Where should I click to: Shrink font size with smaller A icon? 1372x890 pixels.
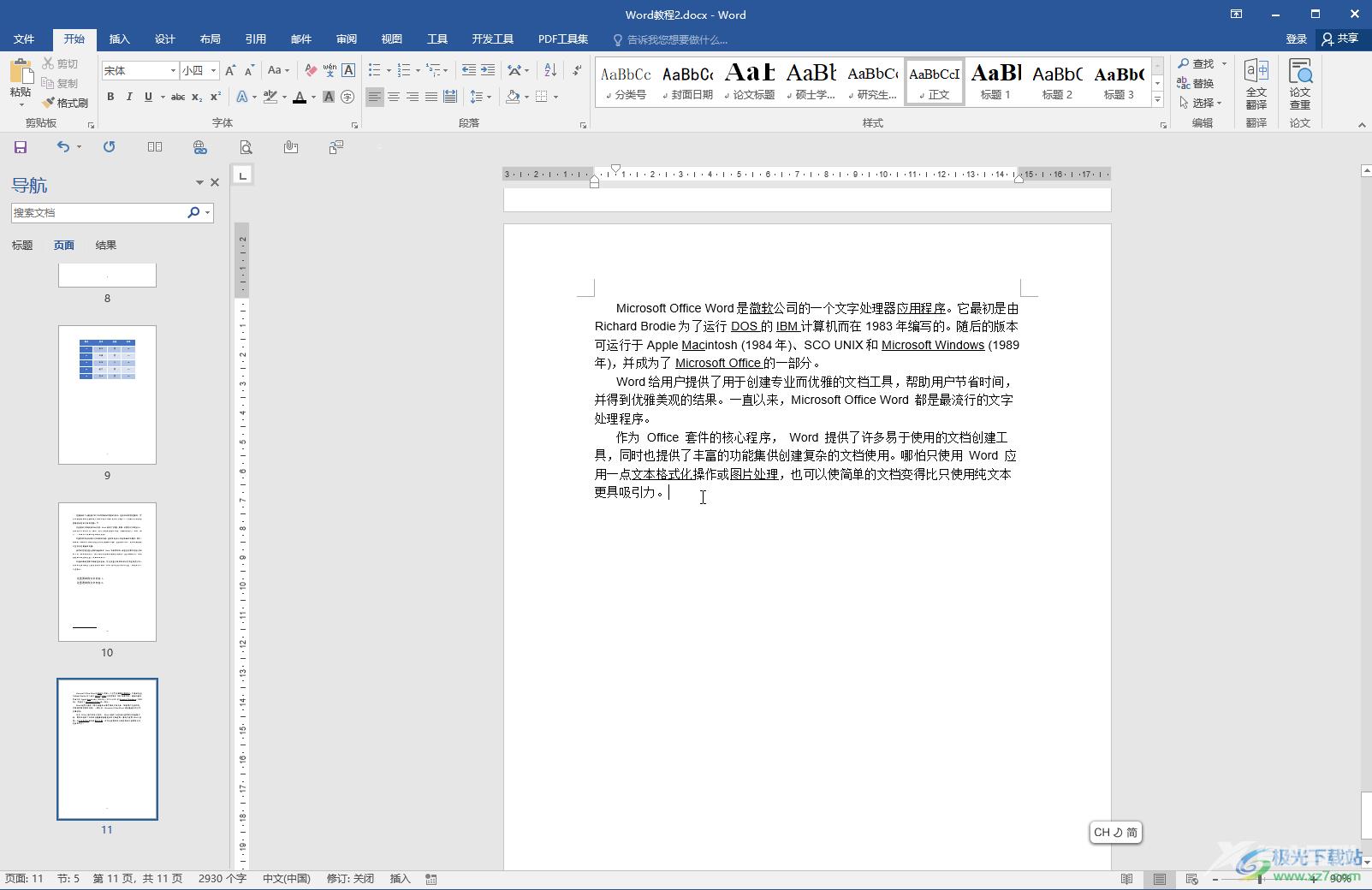pos(249,70)
